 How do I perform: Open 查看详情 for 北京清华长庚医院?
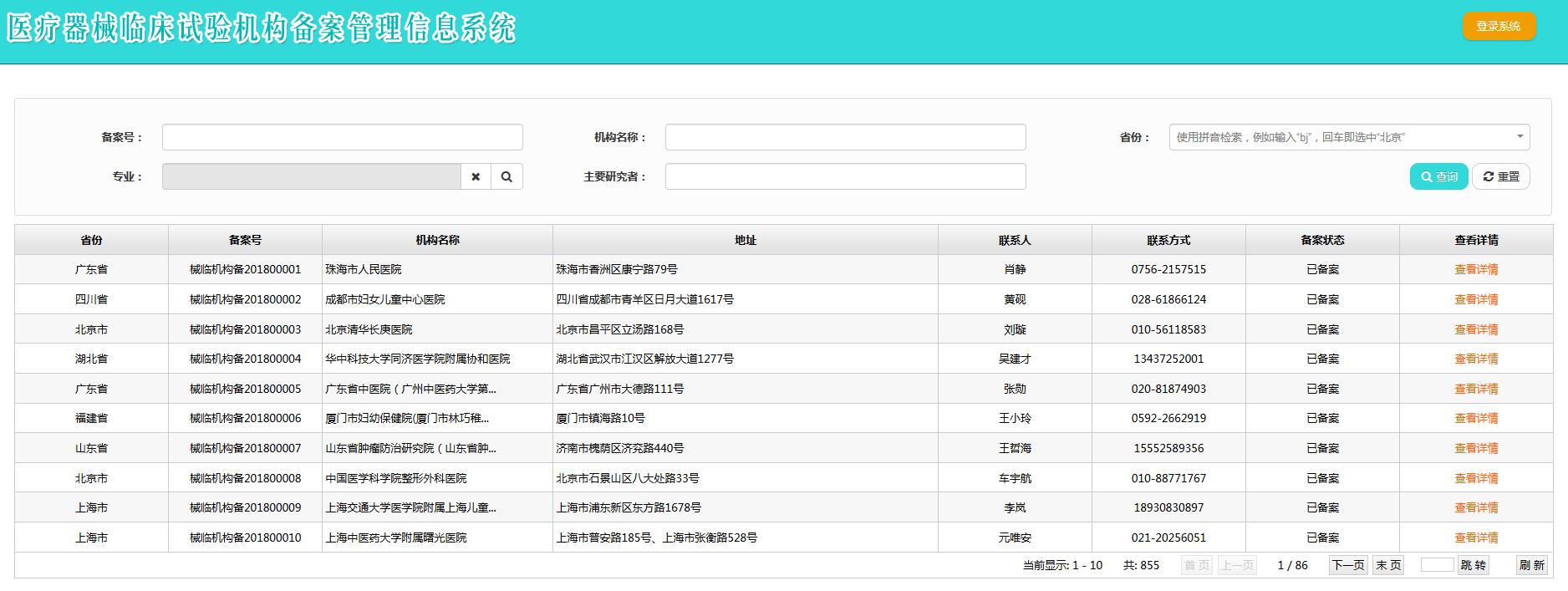pos(1476,329)
